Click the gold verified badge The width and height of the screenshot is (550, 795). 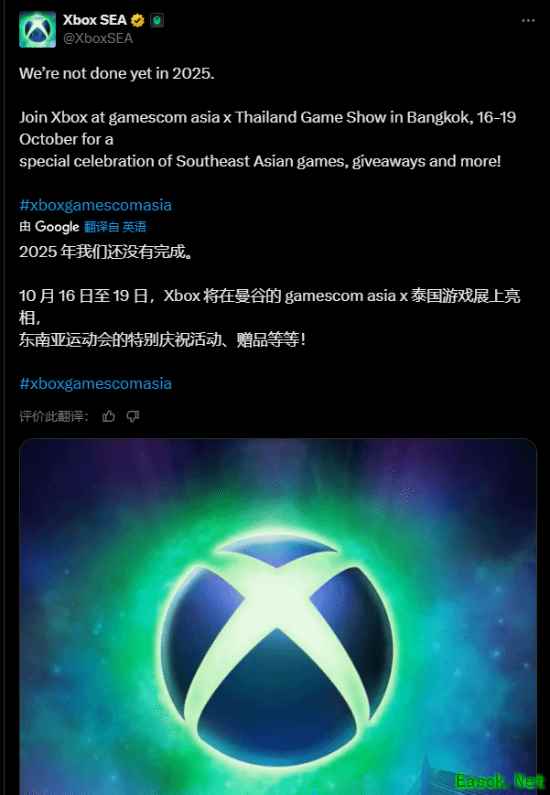pos(137,20)
